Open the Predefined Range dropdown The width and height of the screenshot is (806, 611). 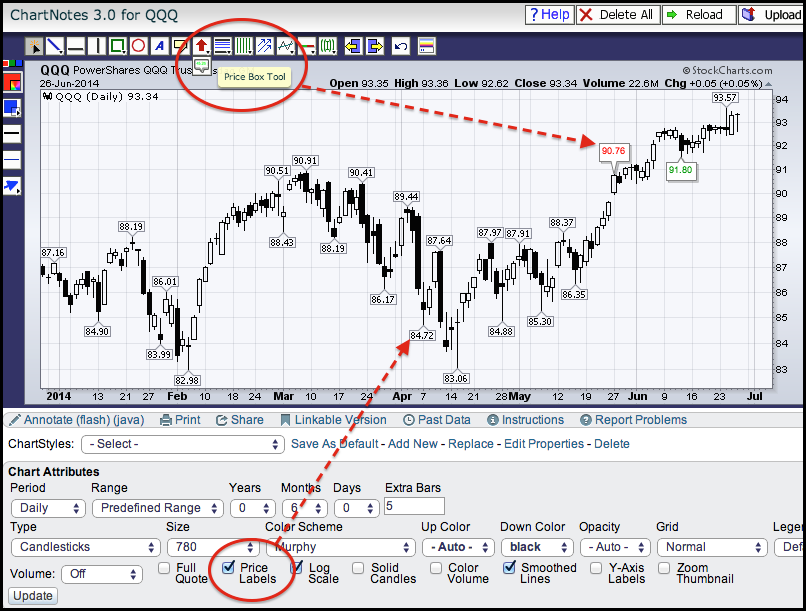[x=158, y=508]
